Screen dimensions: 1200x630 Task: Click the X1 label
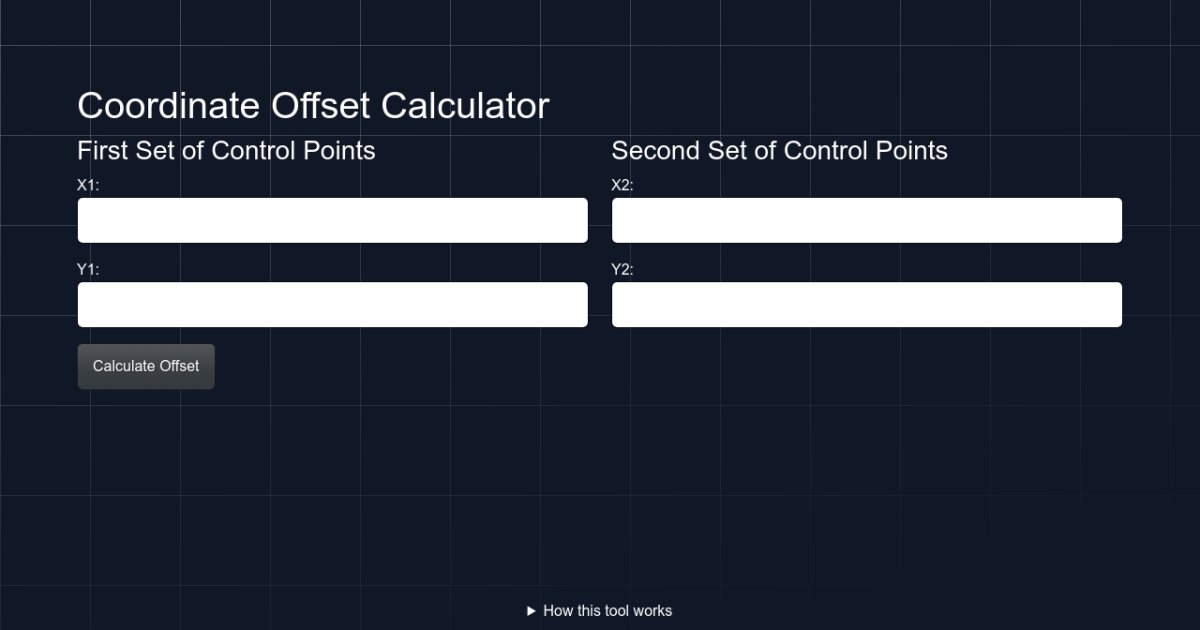[x=89, y=185]
